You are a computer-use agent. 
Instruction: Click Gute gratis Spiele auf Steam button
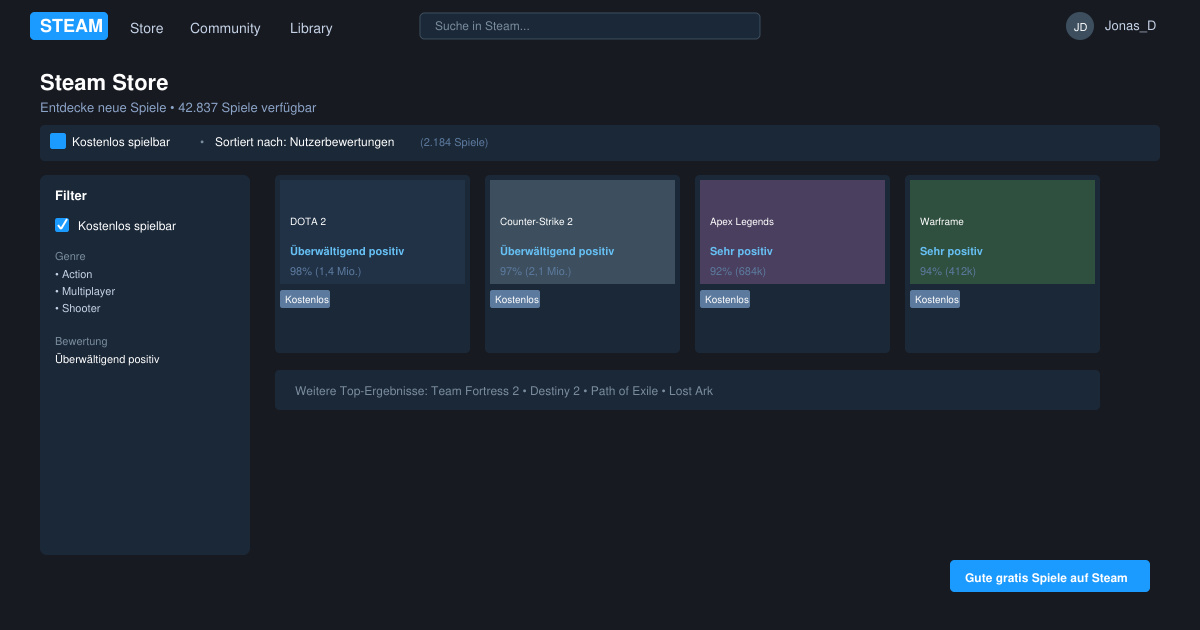(1050, 576)
